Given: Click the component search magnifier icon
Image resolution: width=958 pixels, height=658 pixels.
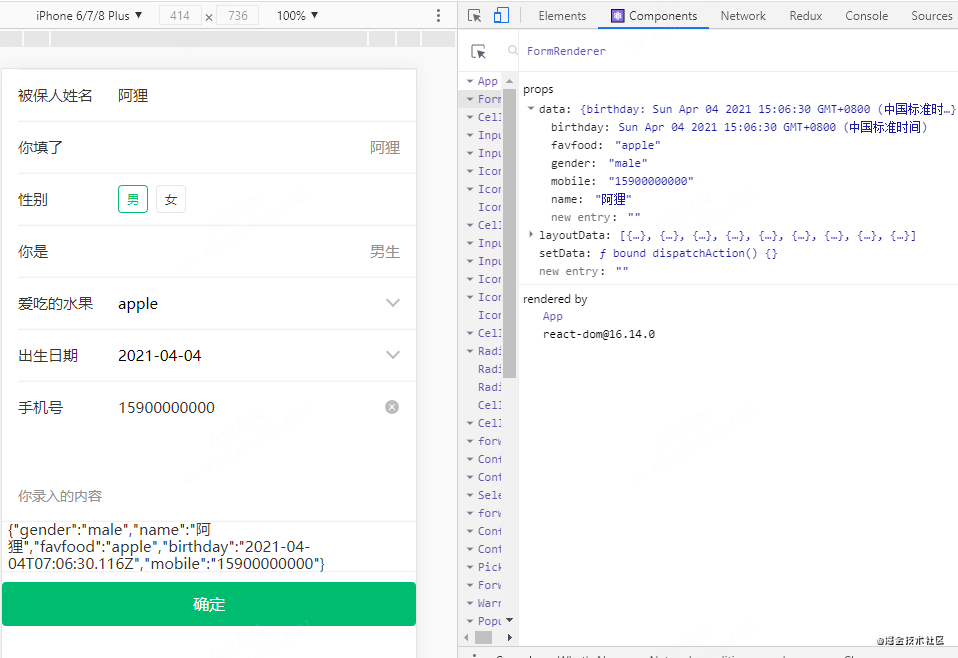Looking at the screenshot, I should [513, 51].
